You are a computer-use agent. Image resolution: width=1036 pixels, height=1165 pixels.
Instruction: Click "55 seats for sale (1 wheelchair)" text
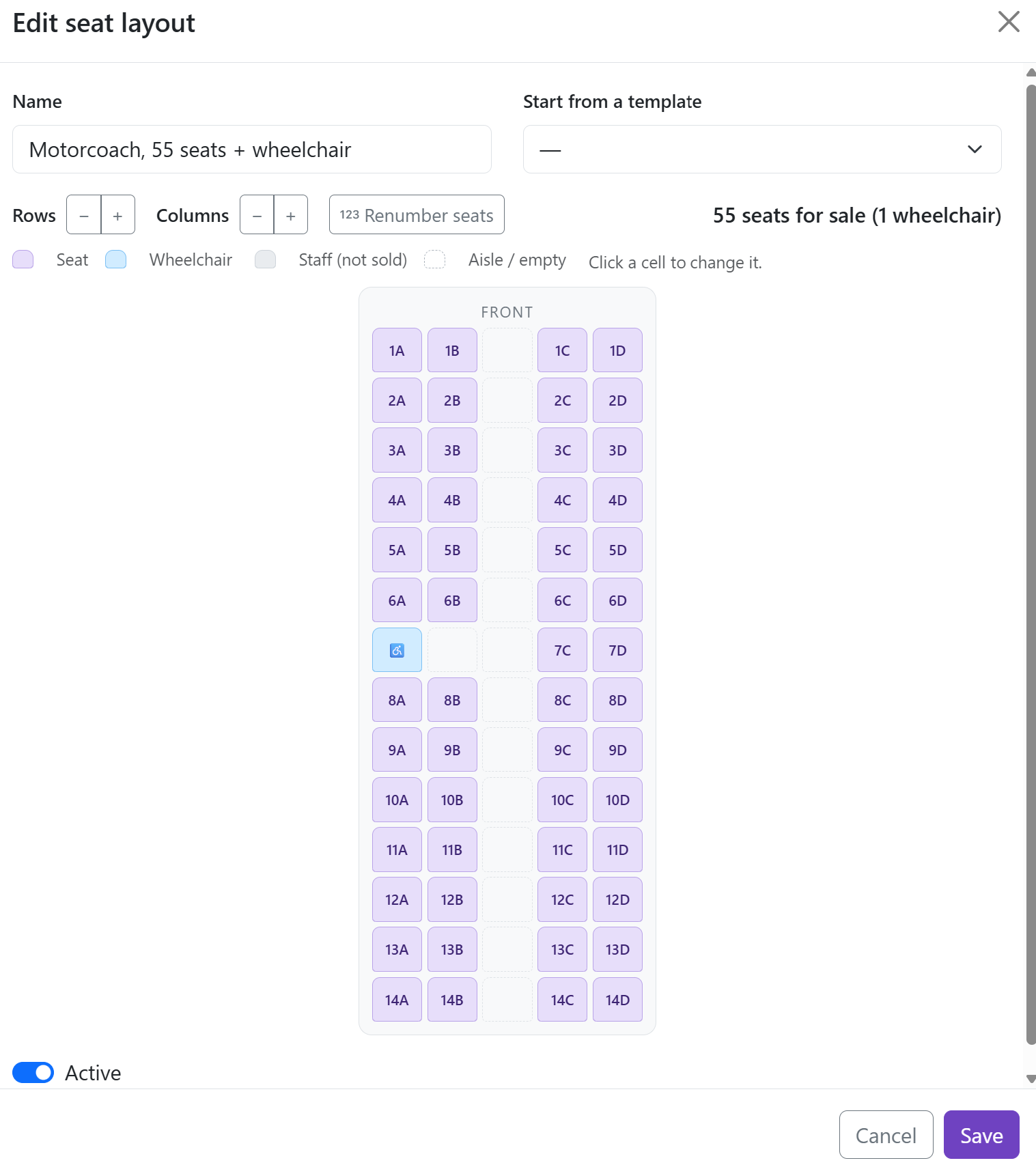[857, 215]
